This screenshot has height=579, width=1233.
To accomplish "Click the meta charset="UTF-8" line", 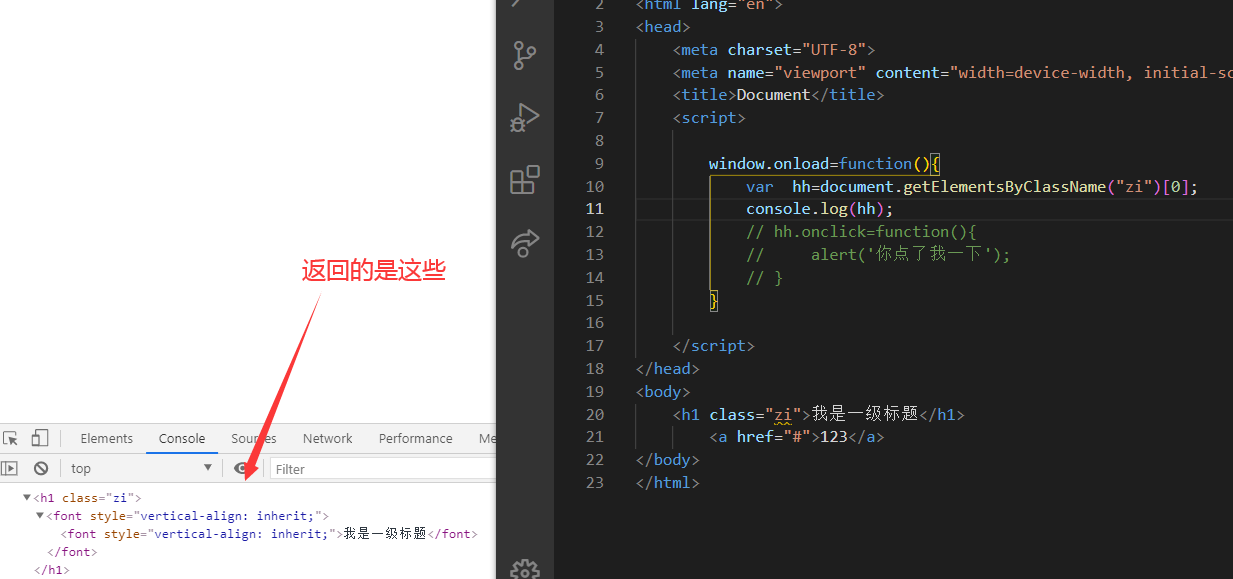I will click(775, 49).
